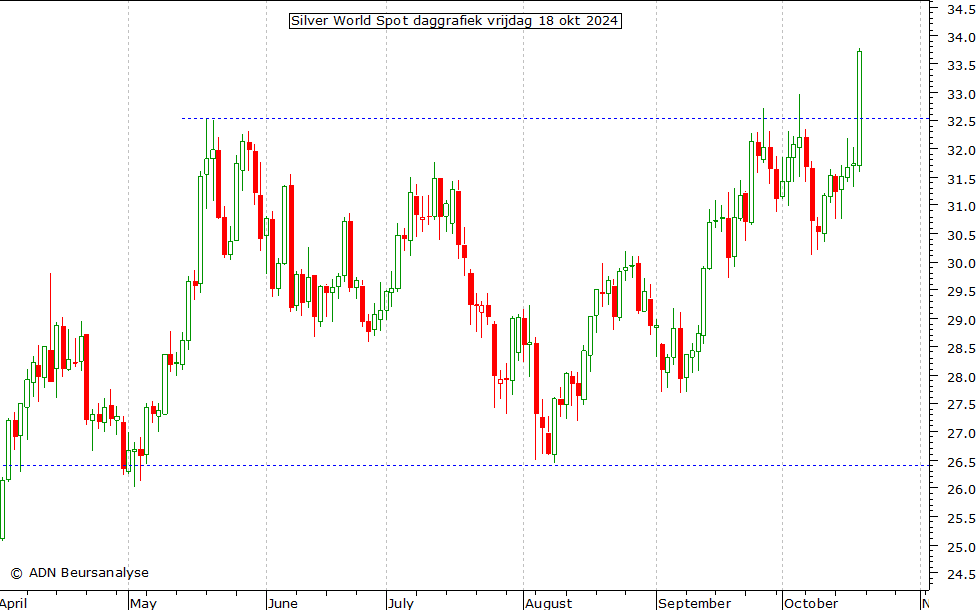Screen dimensions: 980x610
Task: Click the 31.0 price axis label
Action: (961, 207)
